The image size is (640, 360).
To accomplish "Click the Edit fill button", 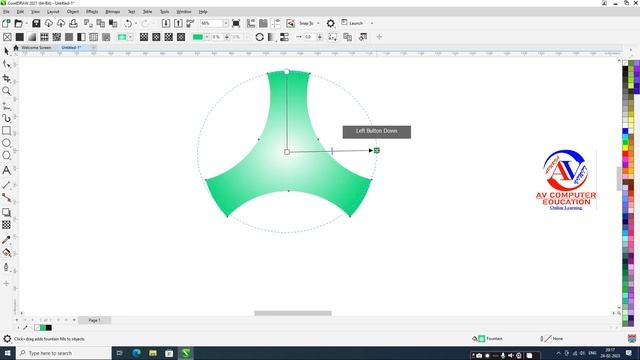I will click(x=362, y=37).
